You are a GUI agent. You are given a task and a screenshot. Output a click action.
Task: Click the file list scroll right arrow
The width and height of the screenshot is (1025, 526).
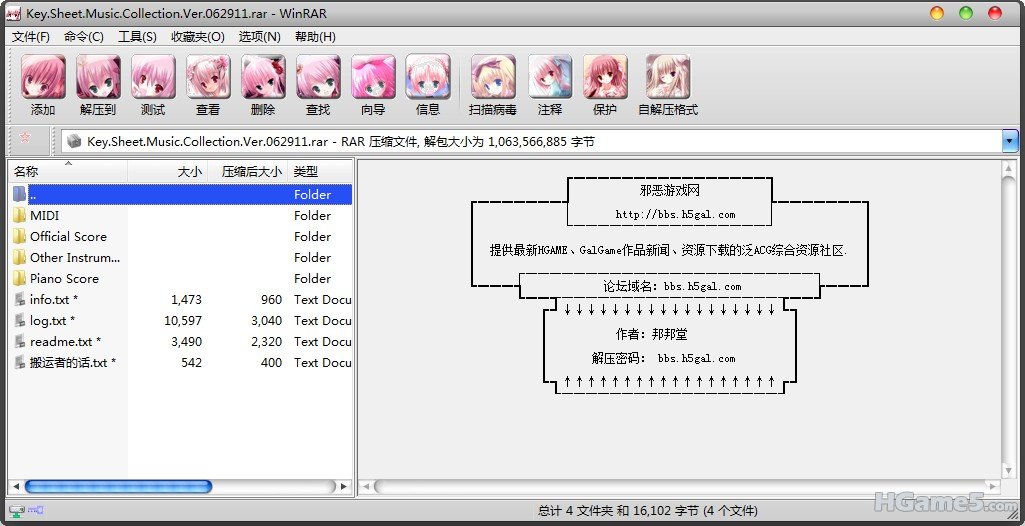click(x=344, y=486)
